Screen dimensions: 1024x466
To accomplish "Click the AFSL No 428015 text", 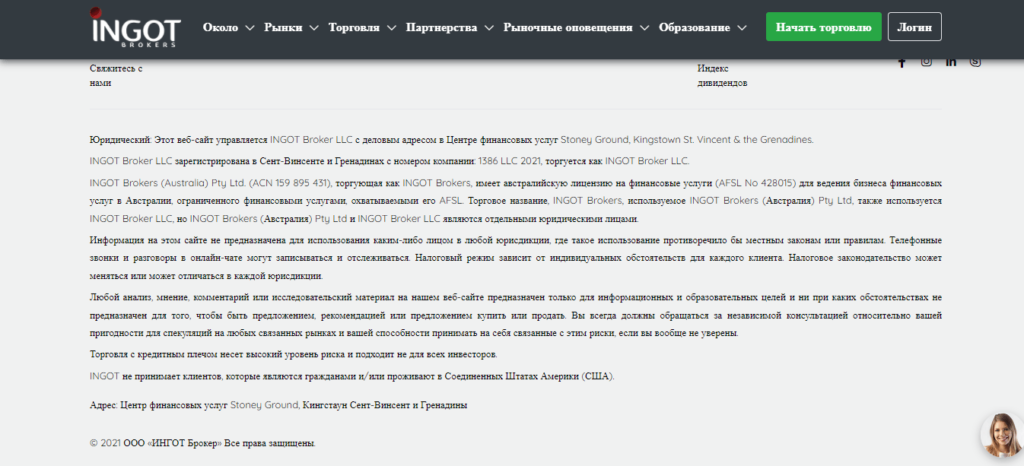I will click(757, 183).
